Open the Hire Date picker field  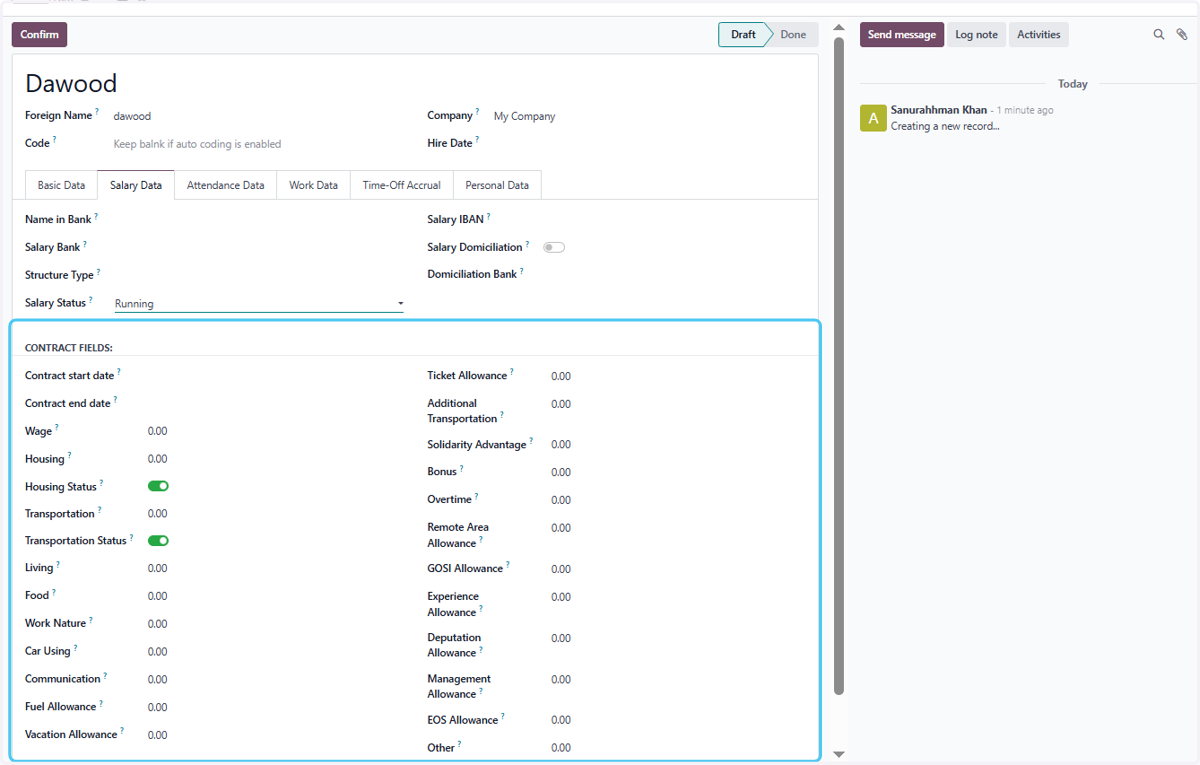click(648, 143)
